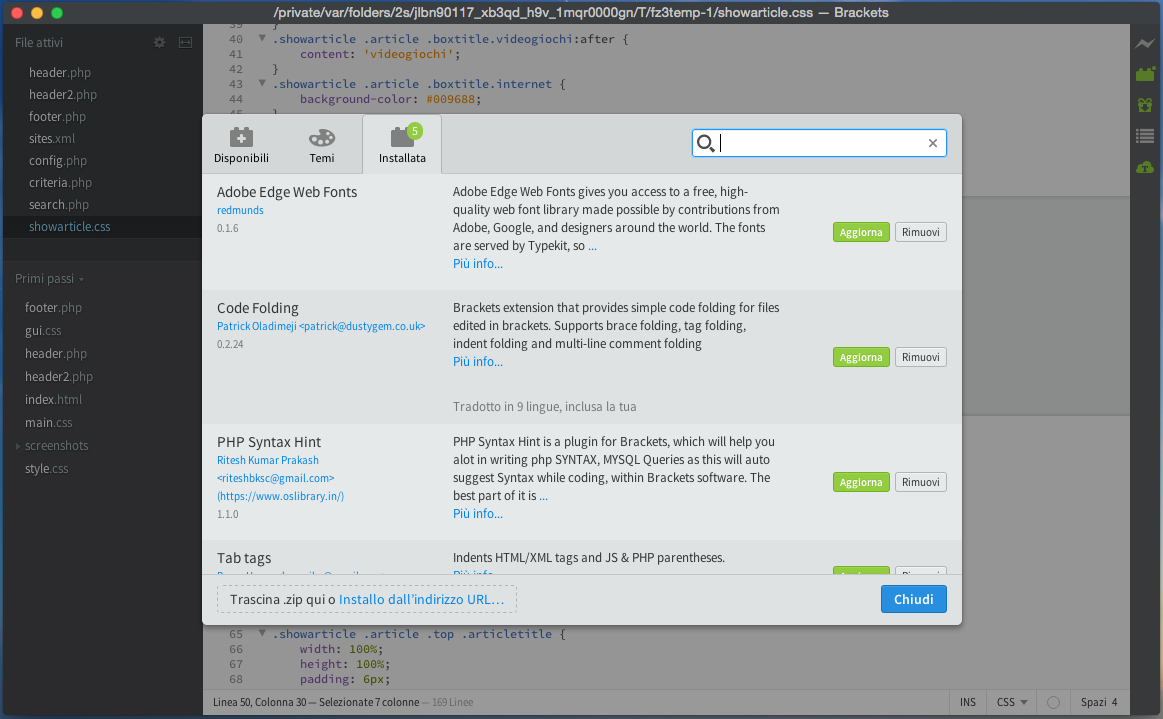Remove the Code Folding extension
1163x719 pixels.
pyautogui.click(x=920, y=357)
